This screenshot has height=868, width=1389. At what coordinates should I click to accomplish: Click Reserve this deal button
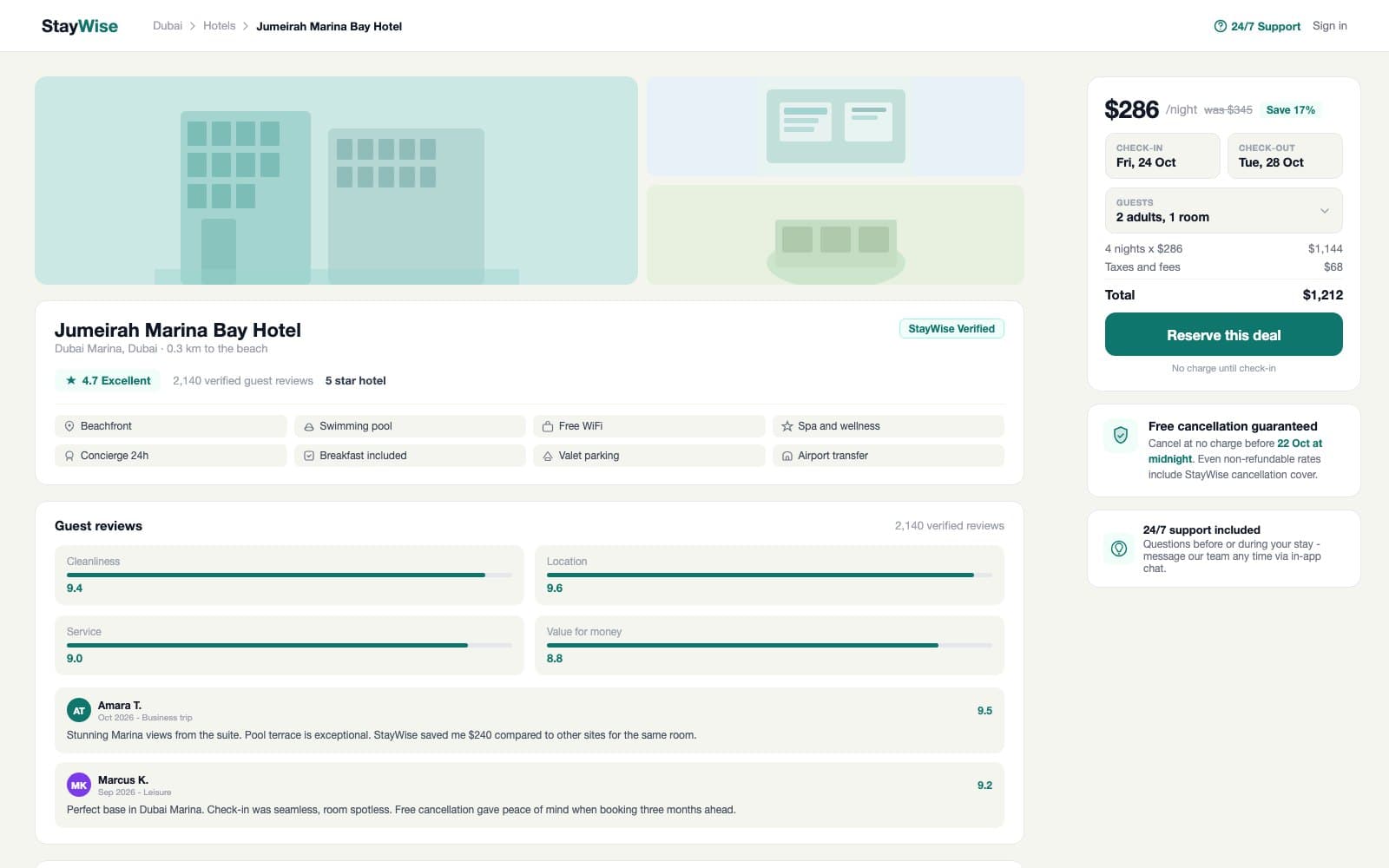point(1224,335)
